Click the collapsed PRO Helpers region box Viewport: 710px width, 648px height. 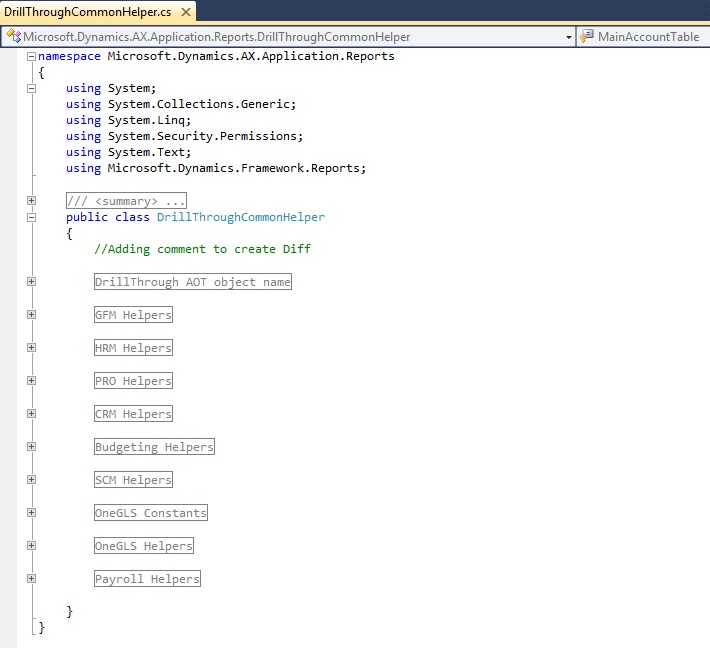(x=133, y=381)
